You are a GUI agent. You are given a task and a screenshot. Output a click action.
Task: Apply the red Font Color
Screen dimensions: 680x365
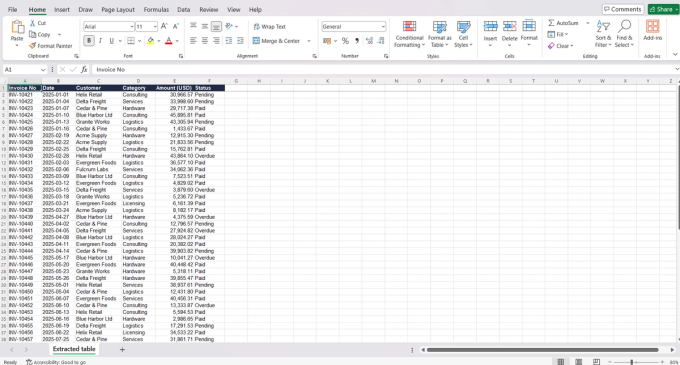169,41
